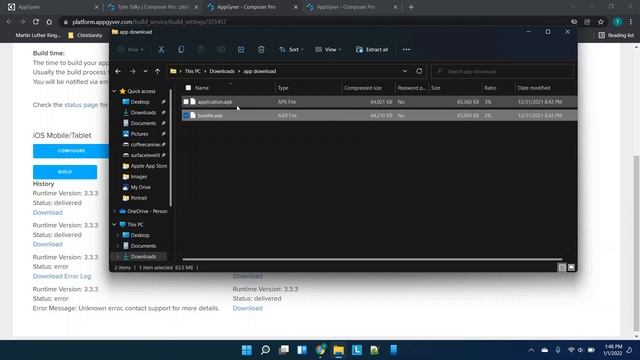Viewport: 640px width, 360px height.
Task: Click the iOS CONFIGURE button
Action: pos(71,151)
